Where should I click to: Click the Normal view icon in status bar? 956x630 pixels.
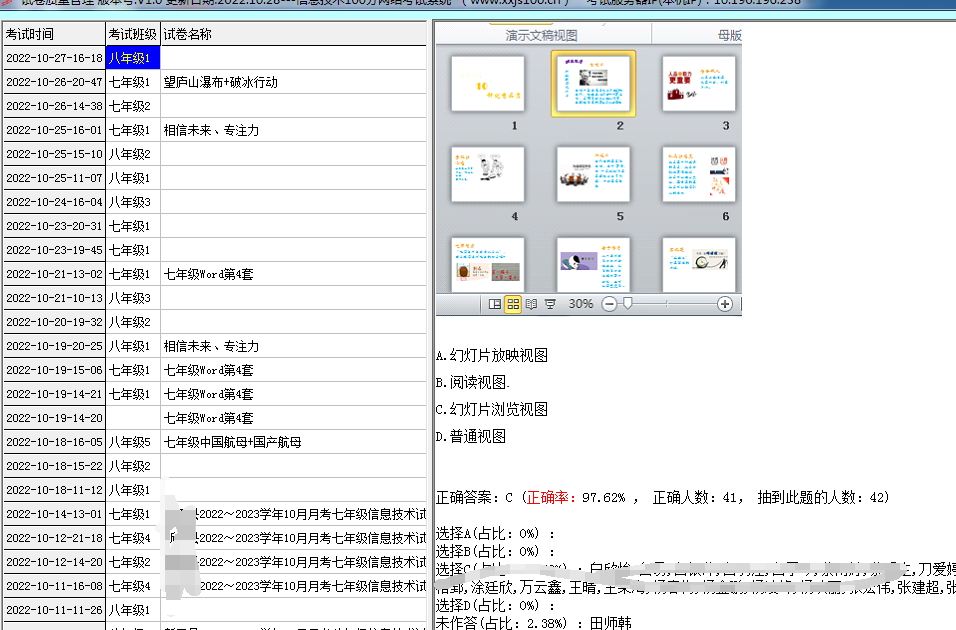pos(495,304)
